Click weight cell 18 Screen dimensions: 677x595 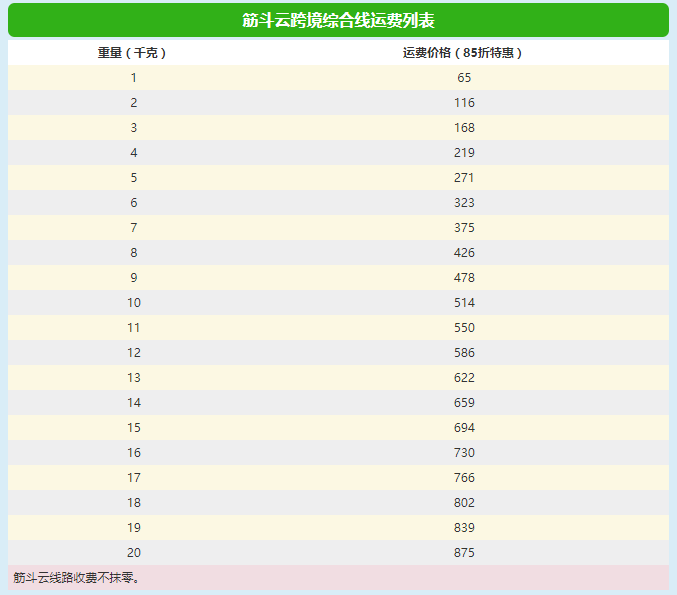(134, 503)
